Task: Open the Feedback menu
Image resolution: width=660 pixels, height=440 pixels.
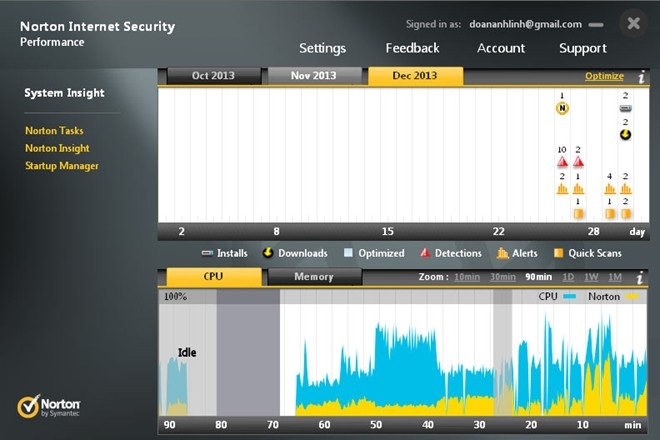Action: 412,48
